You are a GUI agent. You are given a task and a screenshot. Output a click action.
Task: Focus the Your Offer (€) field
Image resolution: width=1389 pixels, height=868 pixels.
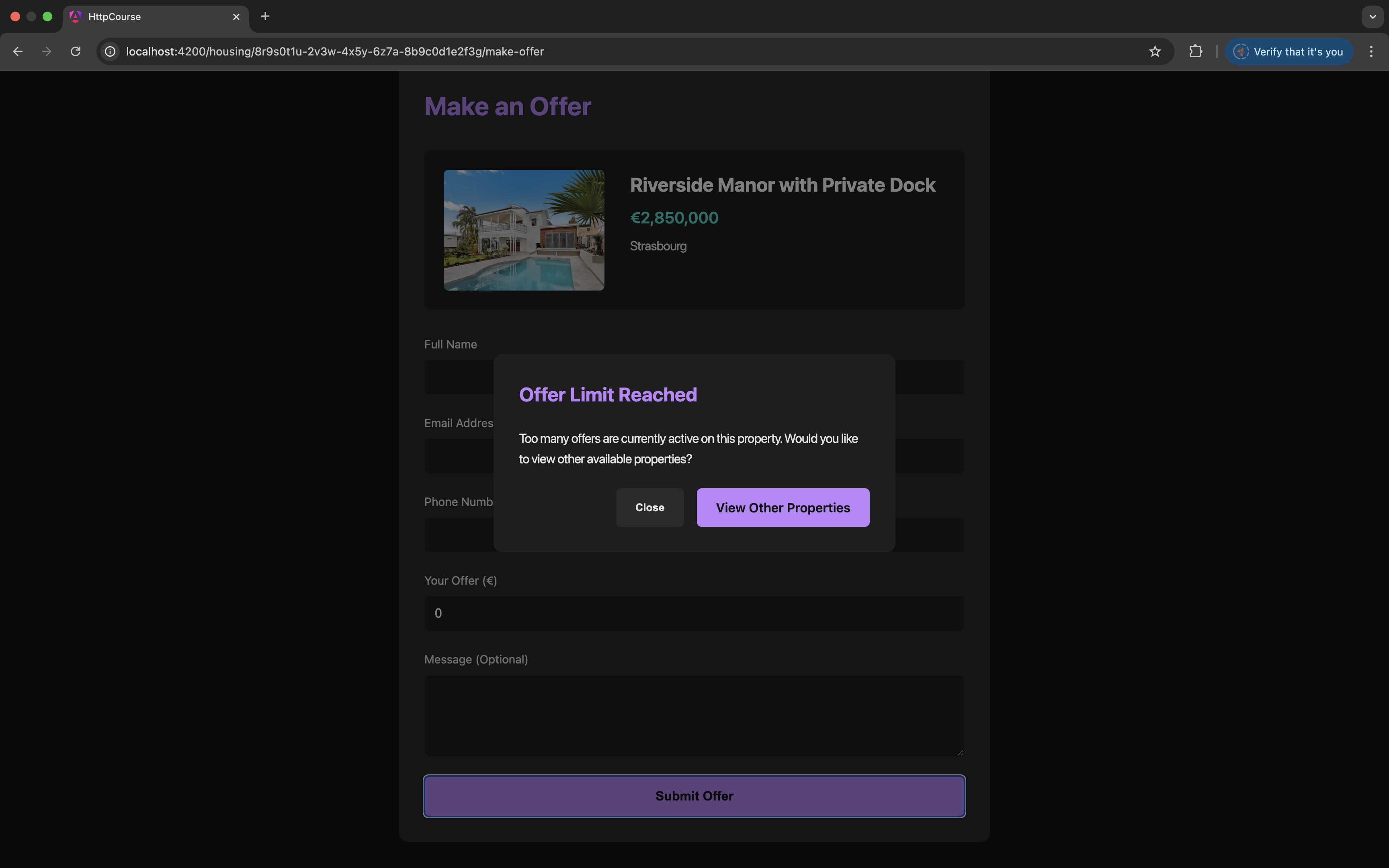693,613
